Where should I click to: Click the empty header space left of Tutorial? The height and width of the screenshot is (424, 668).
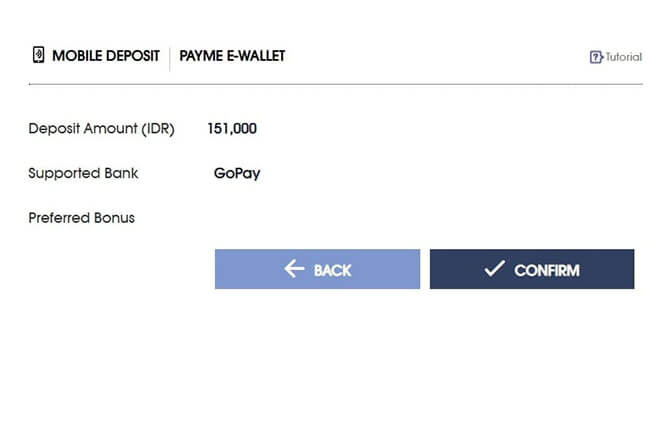(x=440, y=56)
